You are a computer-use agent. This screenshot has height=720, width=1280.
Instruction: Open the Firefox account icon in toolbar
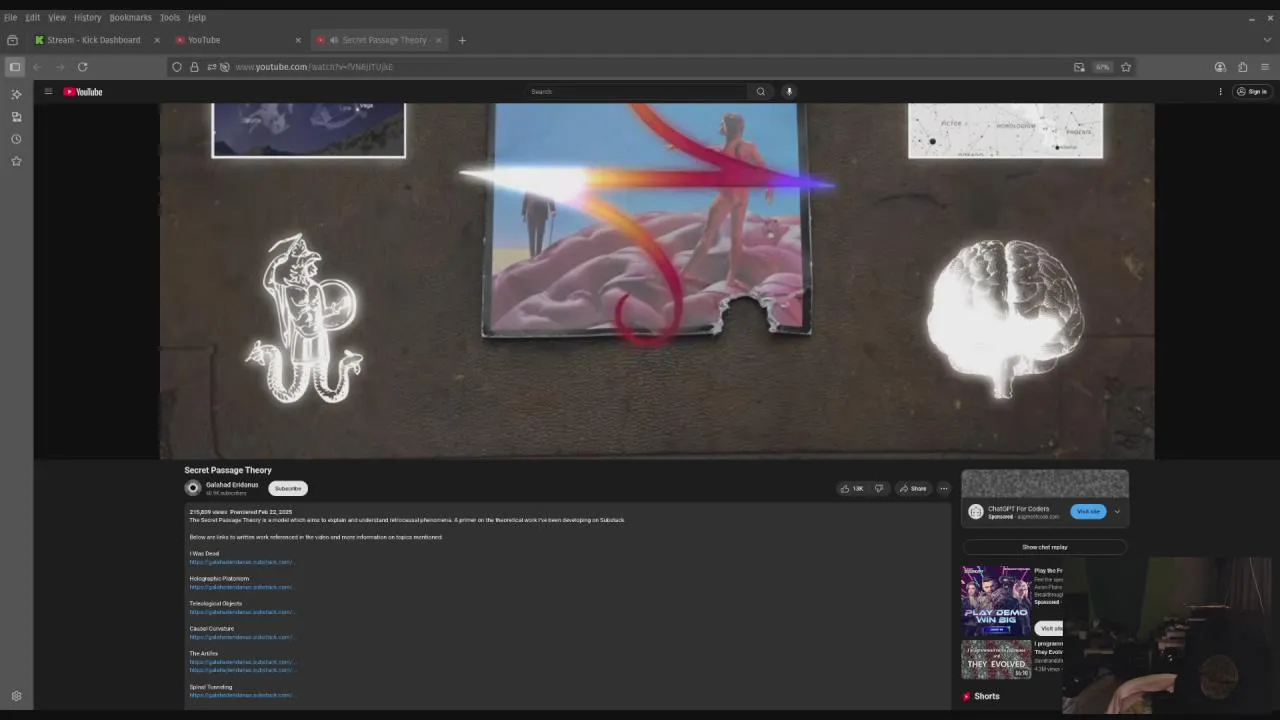(x=1220, y=67)
